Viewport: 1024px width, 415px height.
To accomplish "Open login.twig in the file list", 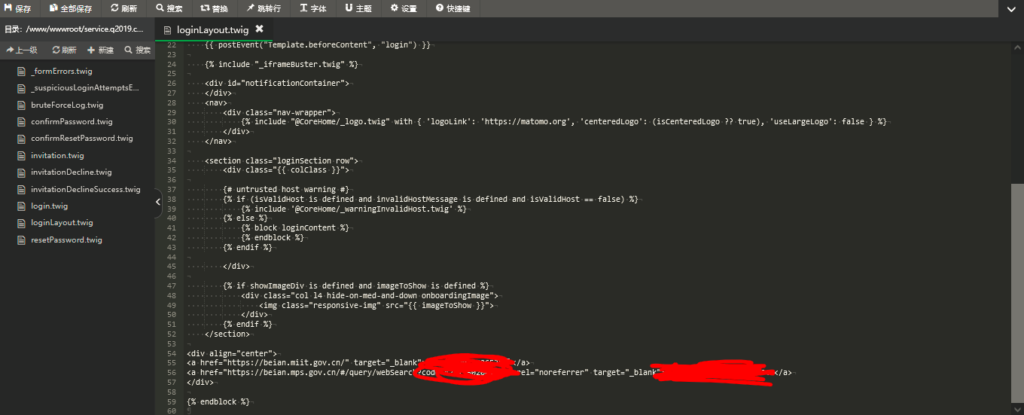I will pyautogui.click(x=49, y=206).
